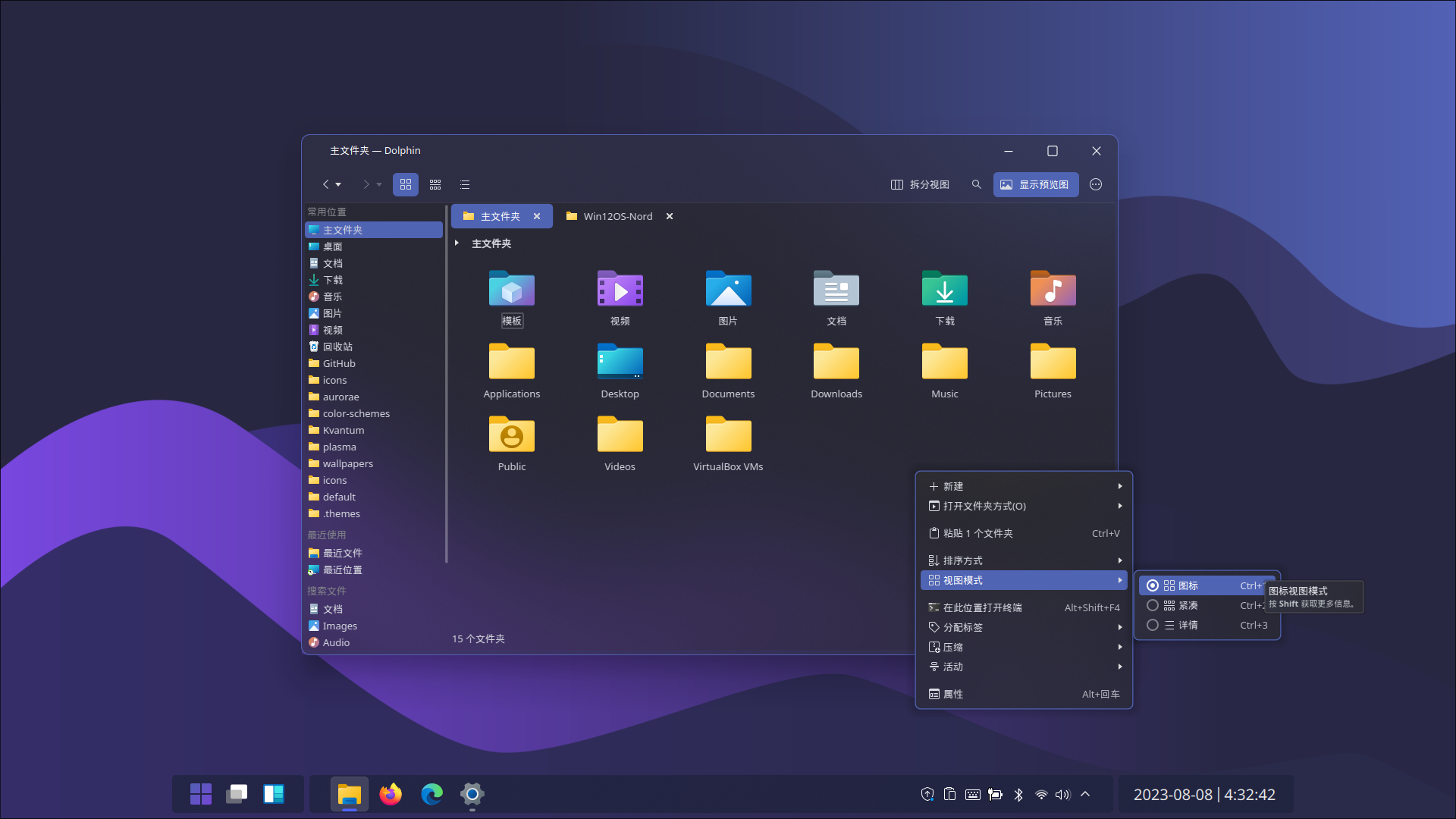Open 桌面 in the places sidebar

373,246
